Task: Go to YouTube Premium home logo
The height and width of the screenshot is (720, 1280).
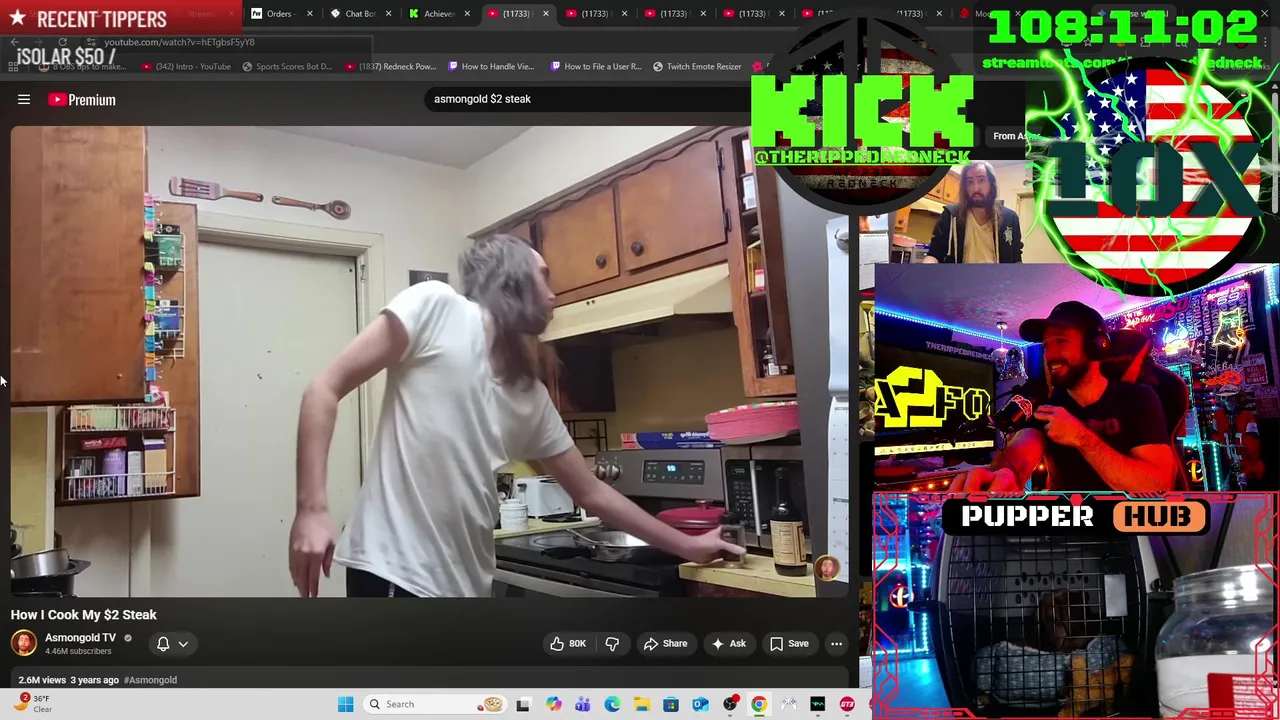Action: click(x=82, y=99)
